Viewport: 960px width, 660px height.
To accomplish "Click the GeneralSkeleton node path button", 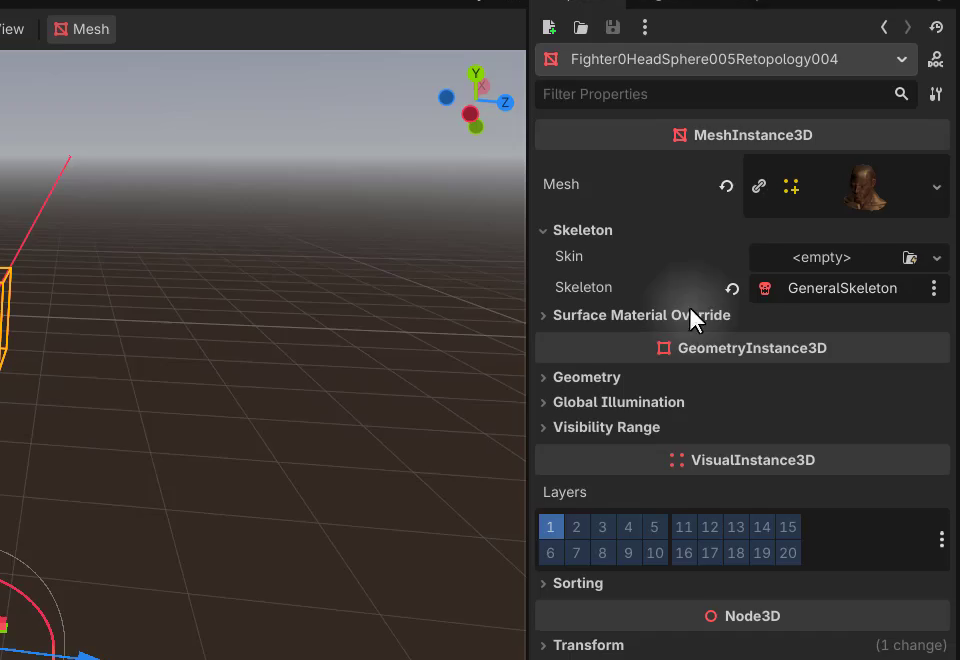I will tap(842, 288).
